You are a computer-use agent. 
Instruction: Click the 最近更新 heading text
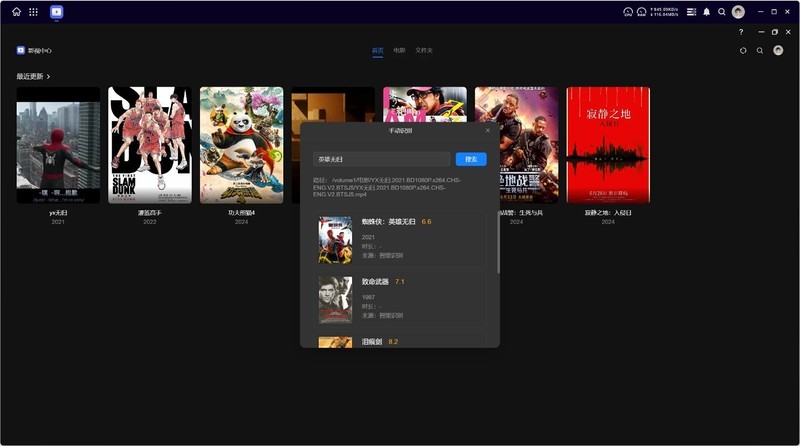tap(30, 77)
